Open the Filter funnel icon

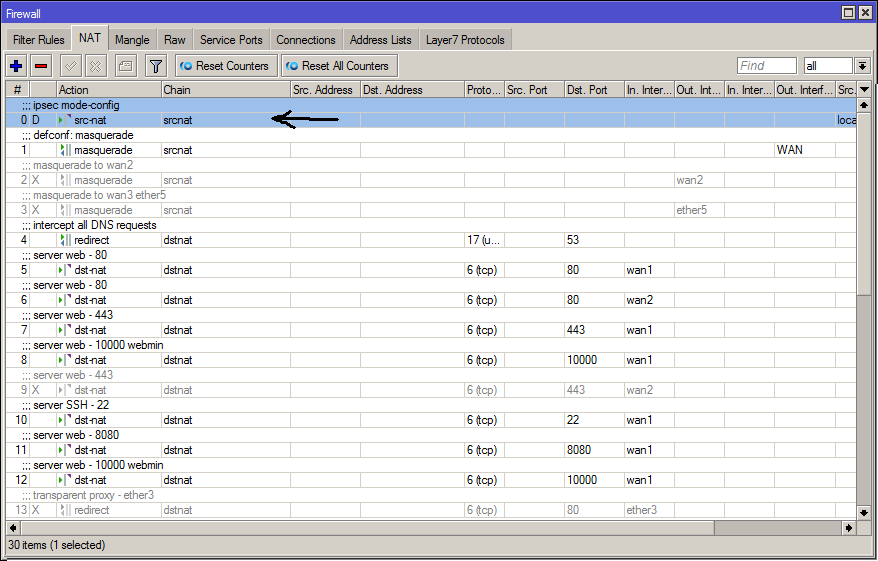pyautogui.click(x=156, y=66)
